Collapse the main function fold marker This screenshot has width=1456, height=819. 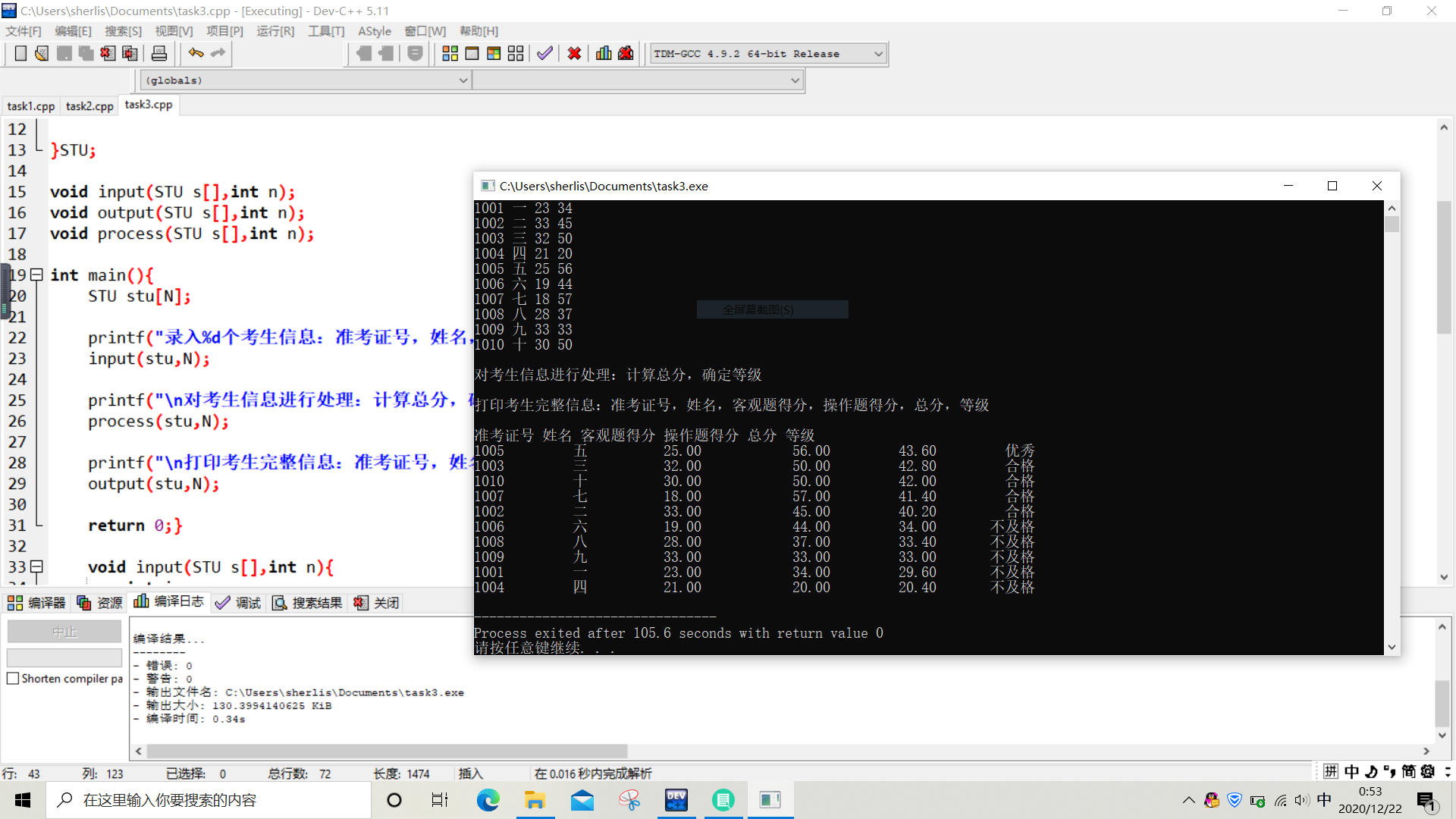click(x=36, y=275)
